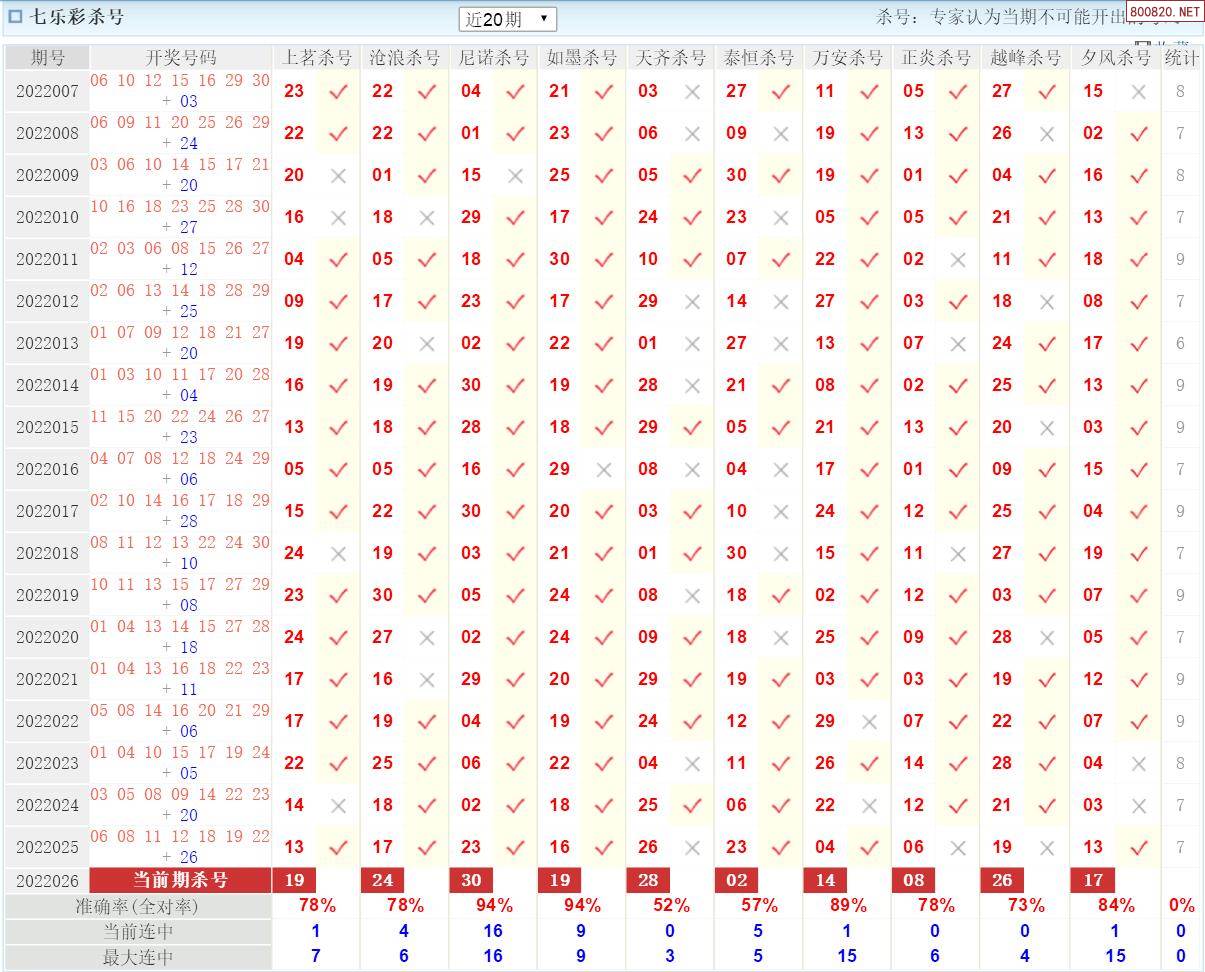Click red badge 17 under 夕风杀号

point(1092,880)
